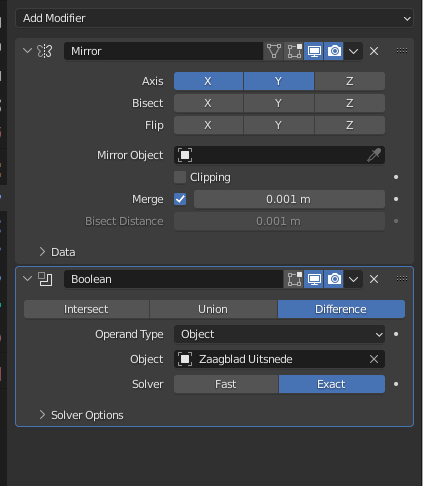Image resolution: width=427 pixels, height=486 pixels.
Task: Enable the Clipping checkbox
Action: pos(180,177)
